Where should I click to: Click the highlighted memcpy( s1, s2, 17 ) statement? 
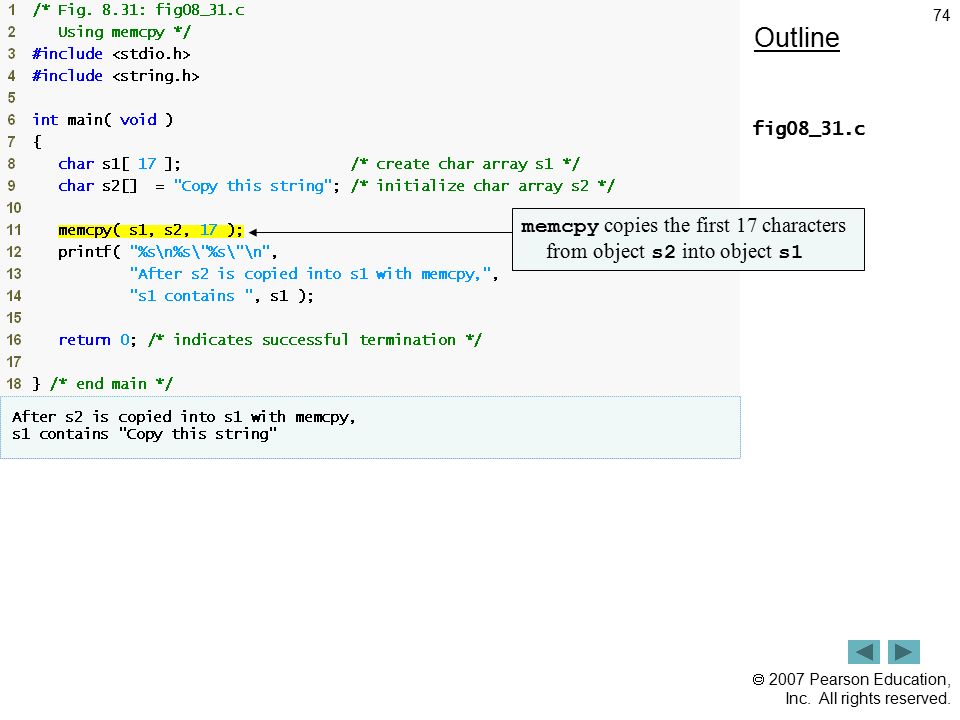(x=151, y=230)
